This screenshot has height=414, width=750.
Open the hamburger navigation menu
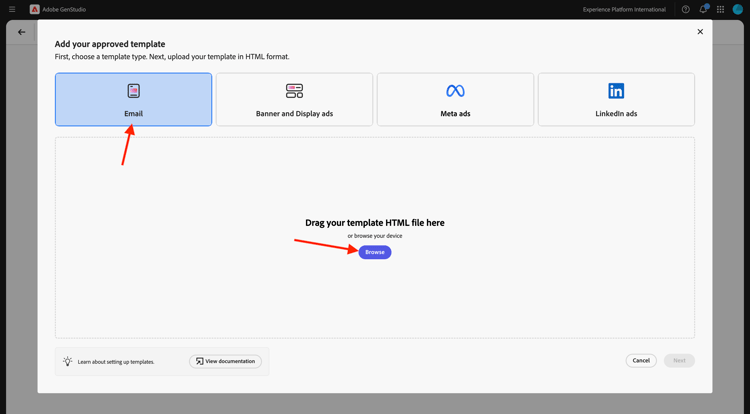(12, 9)
